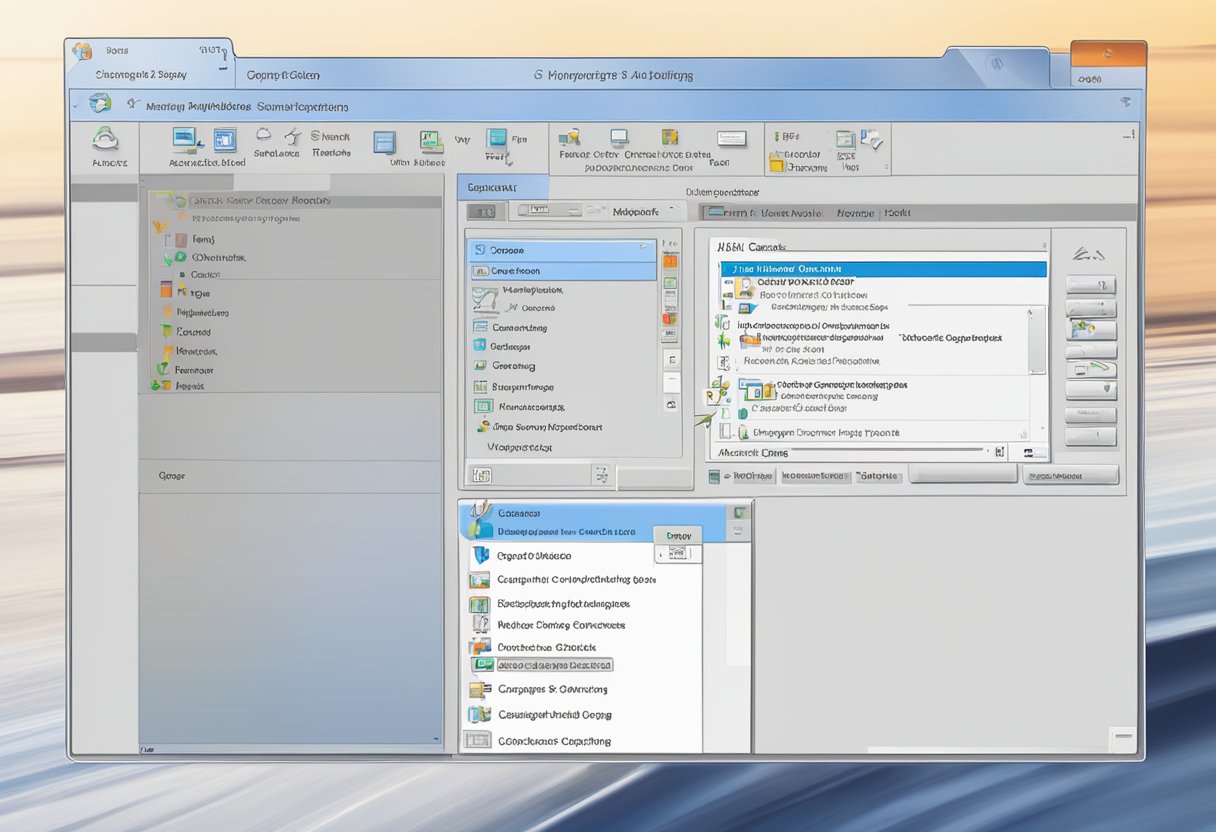
Task: Click the camera icon at the vertical strip's bottom
Action: 670,405
